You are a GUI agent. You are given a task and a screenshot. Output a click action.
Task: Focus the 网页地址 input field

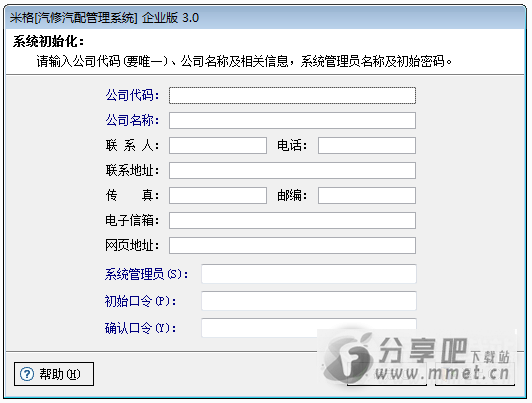(292, 245)
